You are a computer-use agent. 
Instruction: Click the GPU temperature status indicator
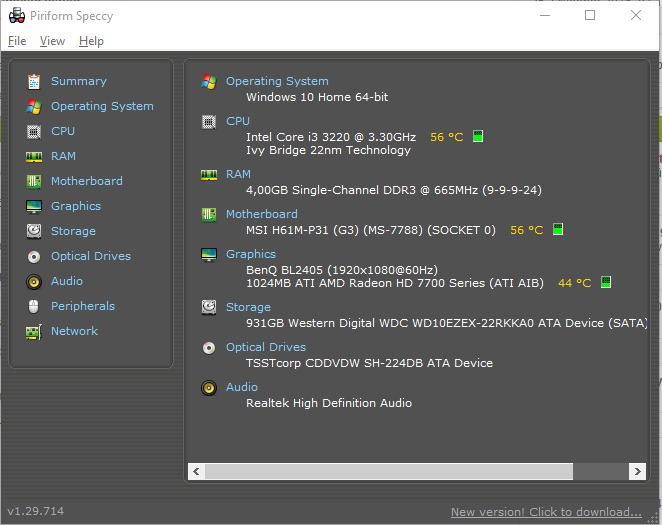click(606, 282)
